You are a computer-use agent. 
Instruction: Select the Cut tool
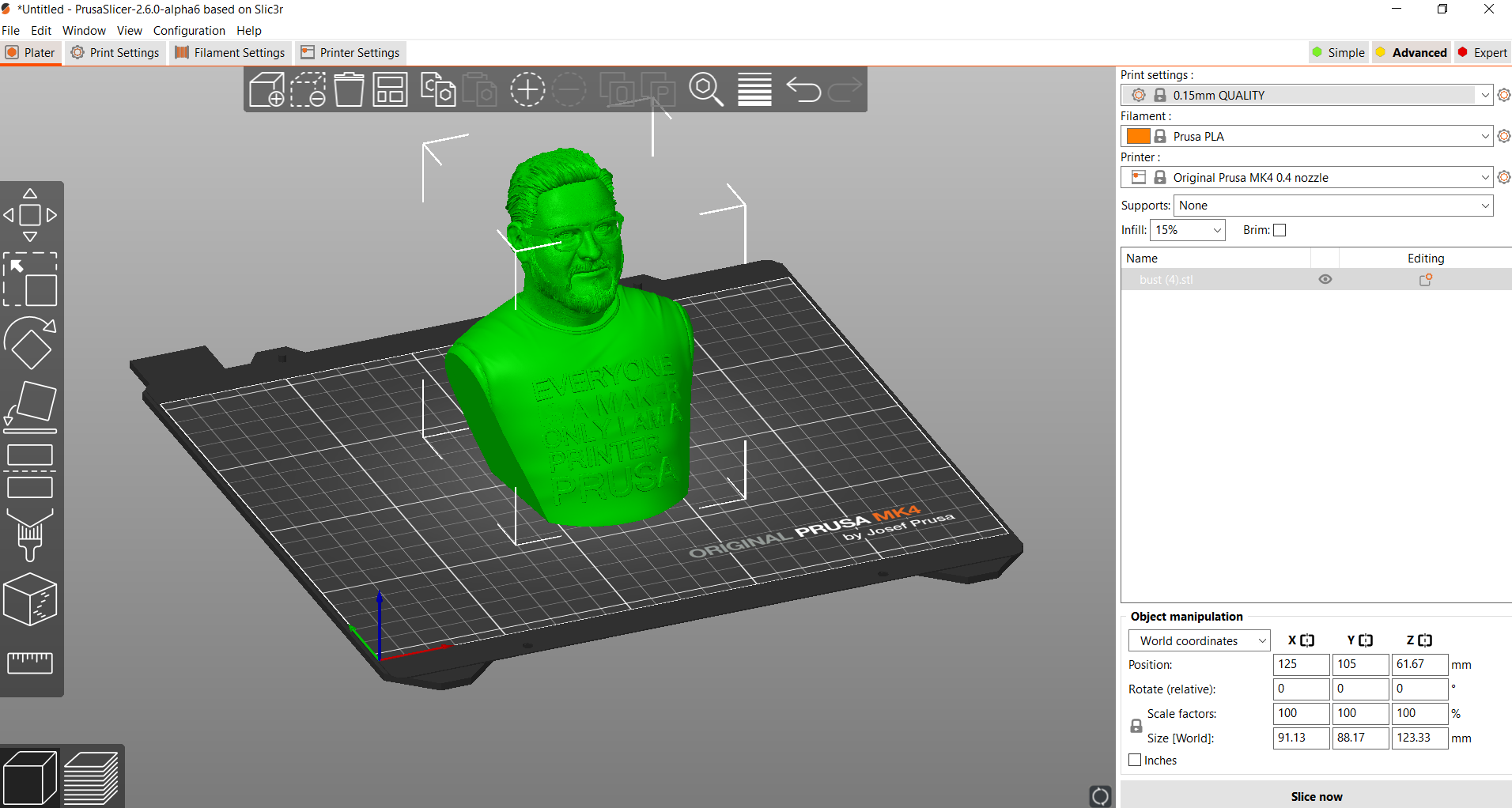30,471
